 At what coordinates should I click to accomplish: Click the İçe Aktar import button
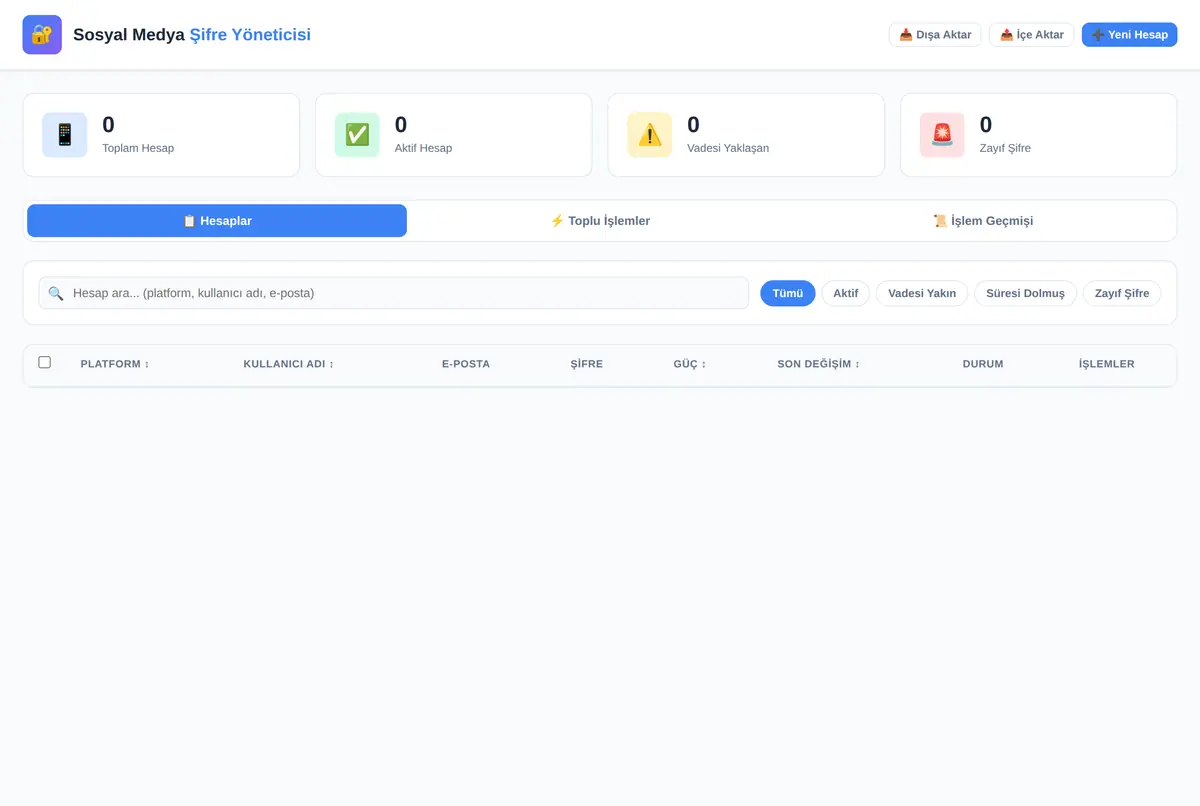[1032, 35]
